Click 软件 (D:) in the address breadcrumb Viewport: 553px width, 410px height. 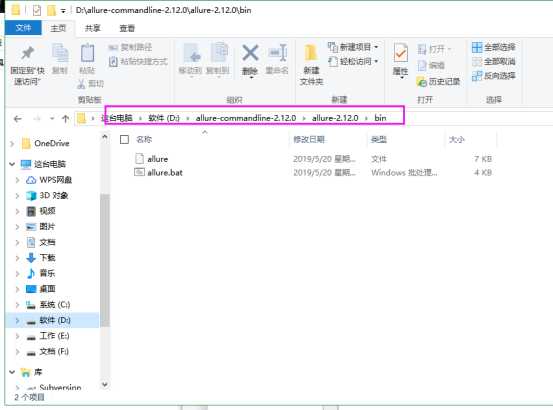coord(164,118)
